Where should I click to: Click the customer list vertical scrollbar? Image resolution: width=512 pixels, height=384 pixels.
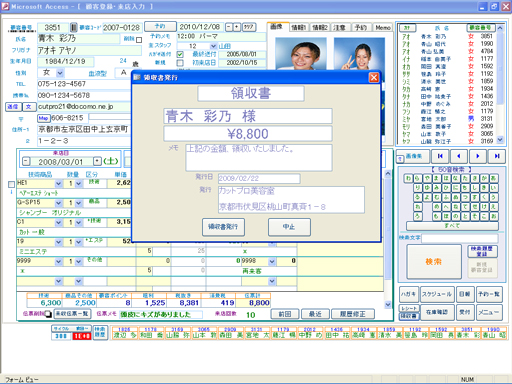point(500,84)
